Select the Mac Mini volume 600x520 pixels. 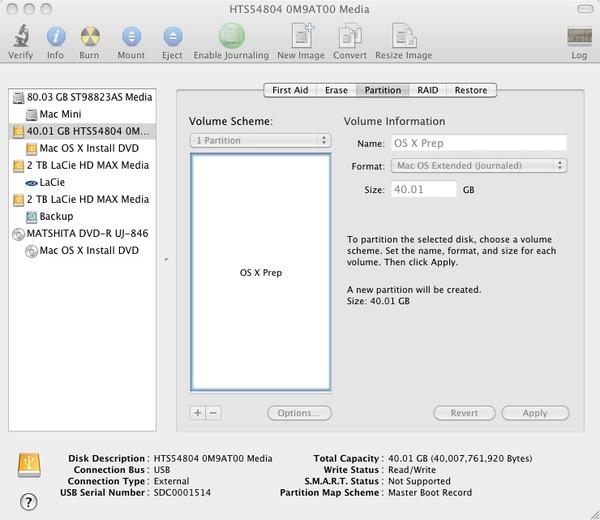(x=82, y=114)
